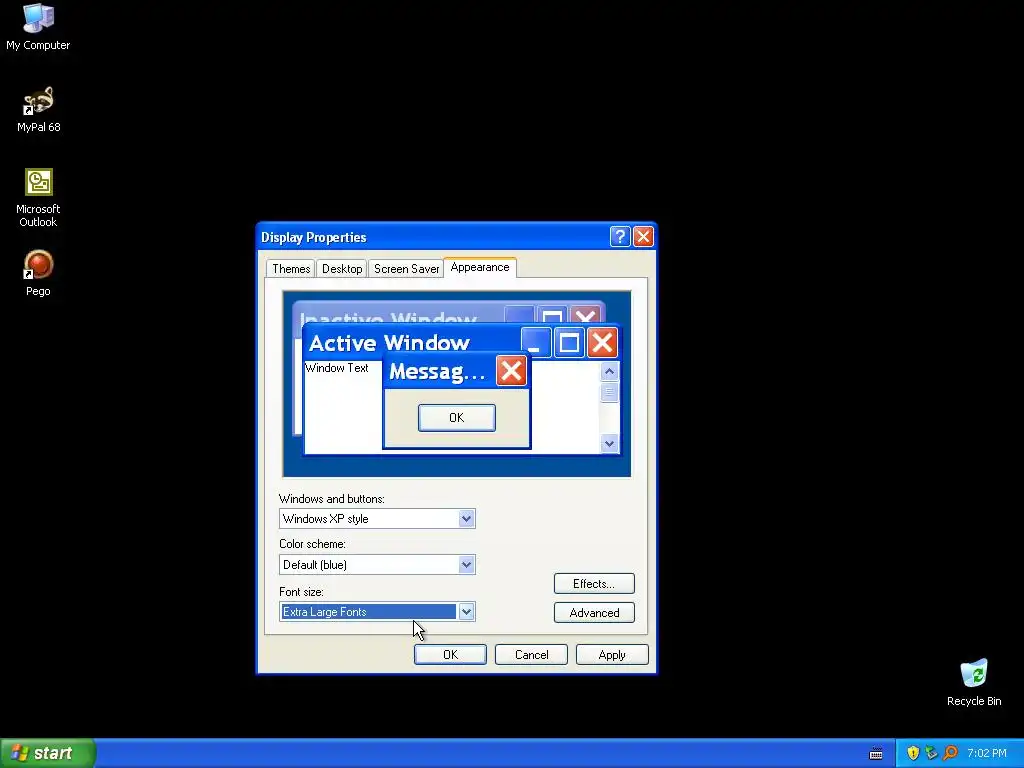Click the Advanced button
1024x768 pixels.
[594, 613]
